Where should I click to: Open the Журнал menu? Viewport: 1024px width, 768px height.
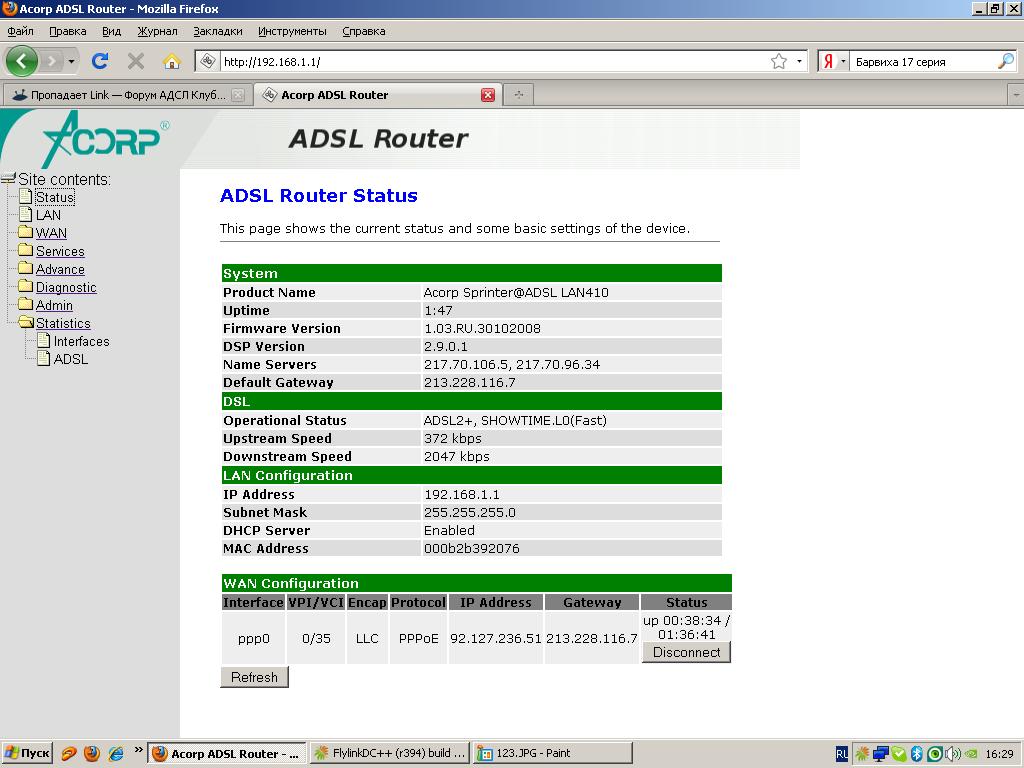pyautogui.click(x=157, y=31)
